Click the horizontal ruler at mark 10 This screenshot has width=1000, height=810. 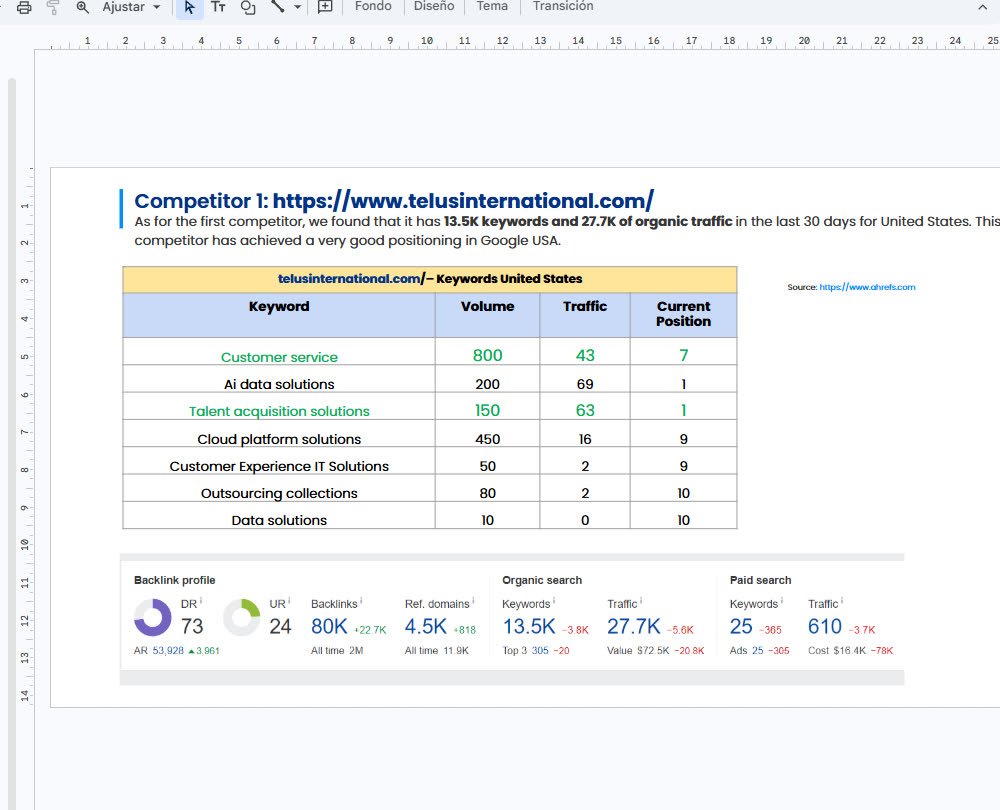tap(427, 41)
